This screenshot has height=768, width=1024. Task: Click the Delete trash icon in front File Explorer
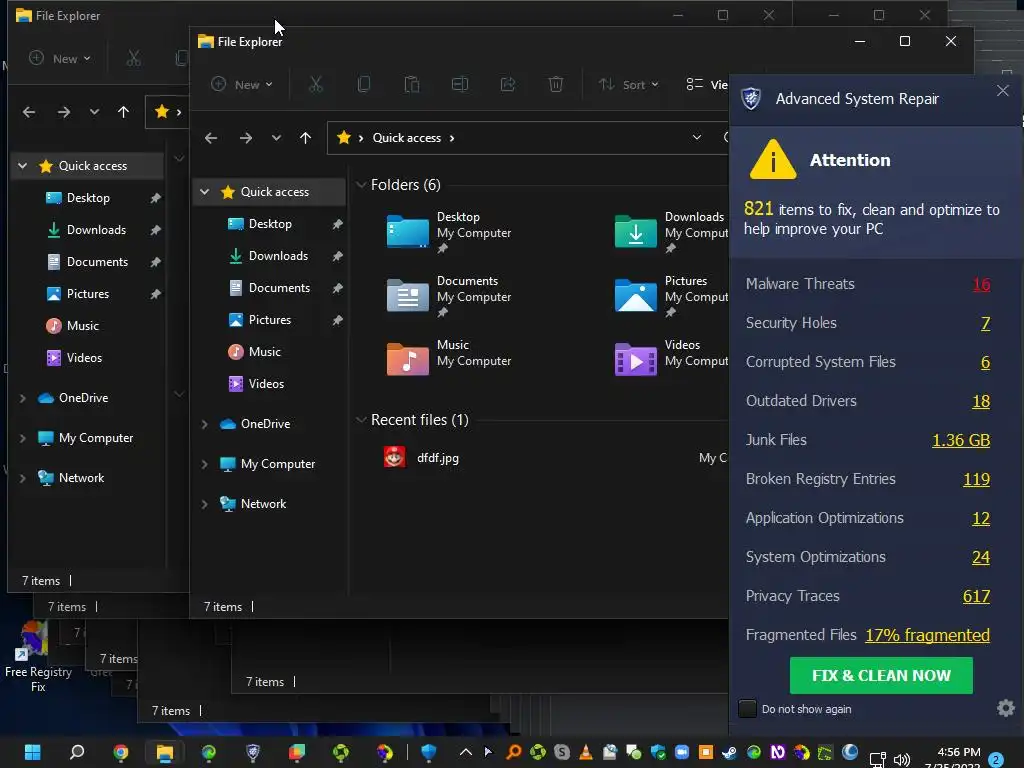tap(556, 84)
